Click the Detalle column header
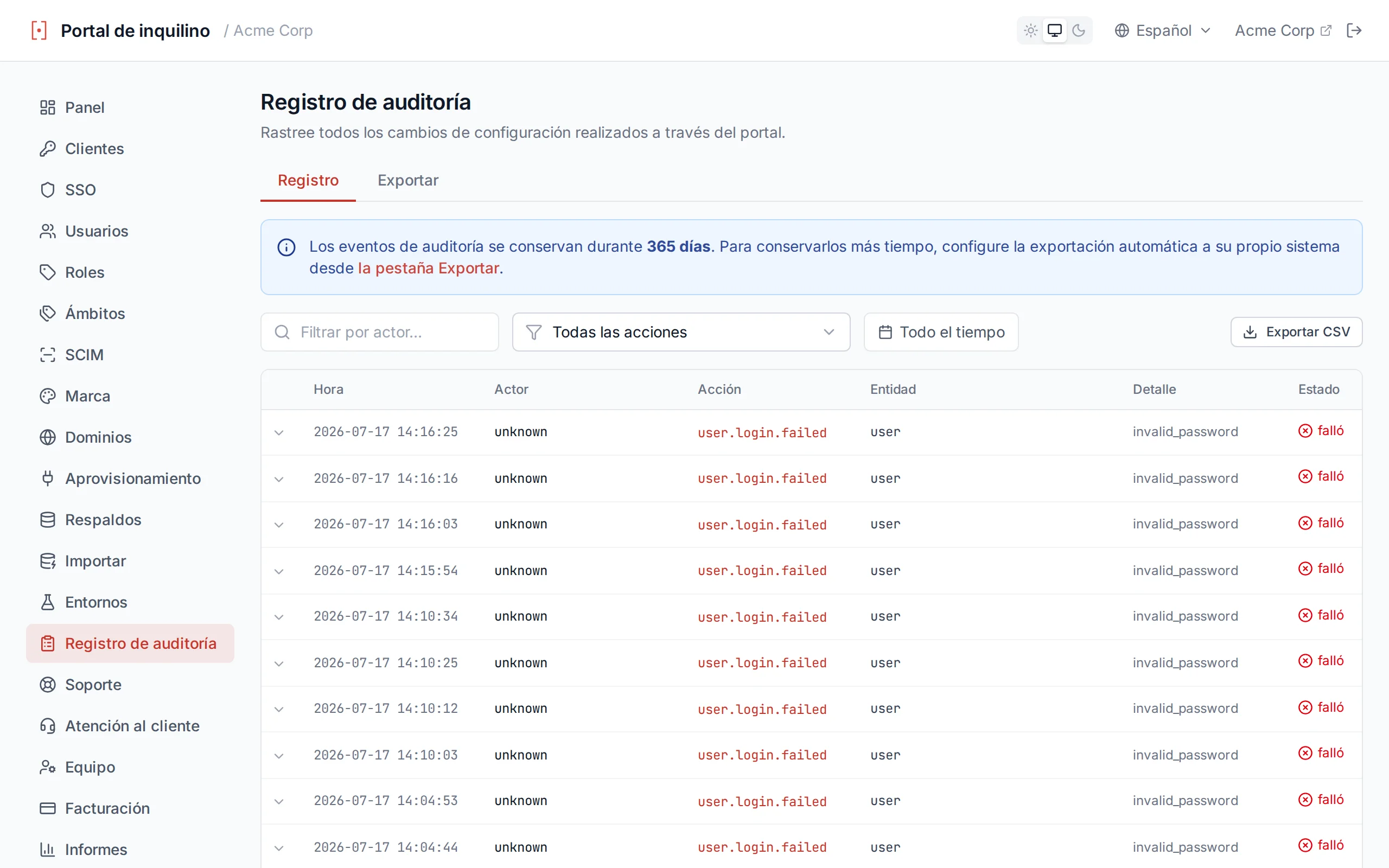Image resolution: width=1389 pixels, height=868 pixels. pos(1154,389)
